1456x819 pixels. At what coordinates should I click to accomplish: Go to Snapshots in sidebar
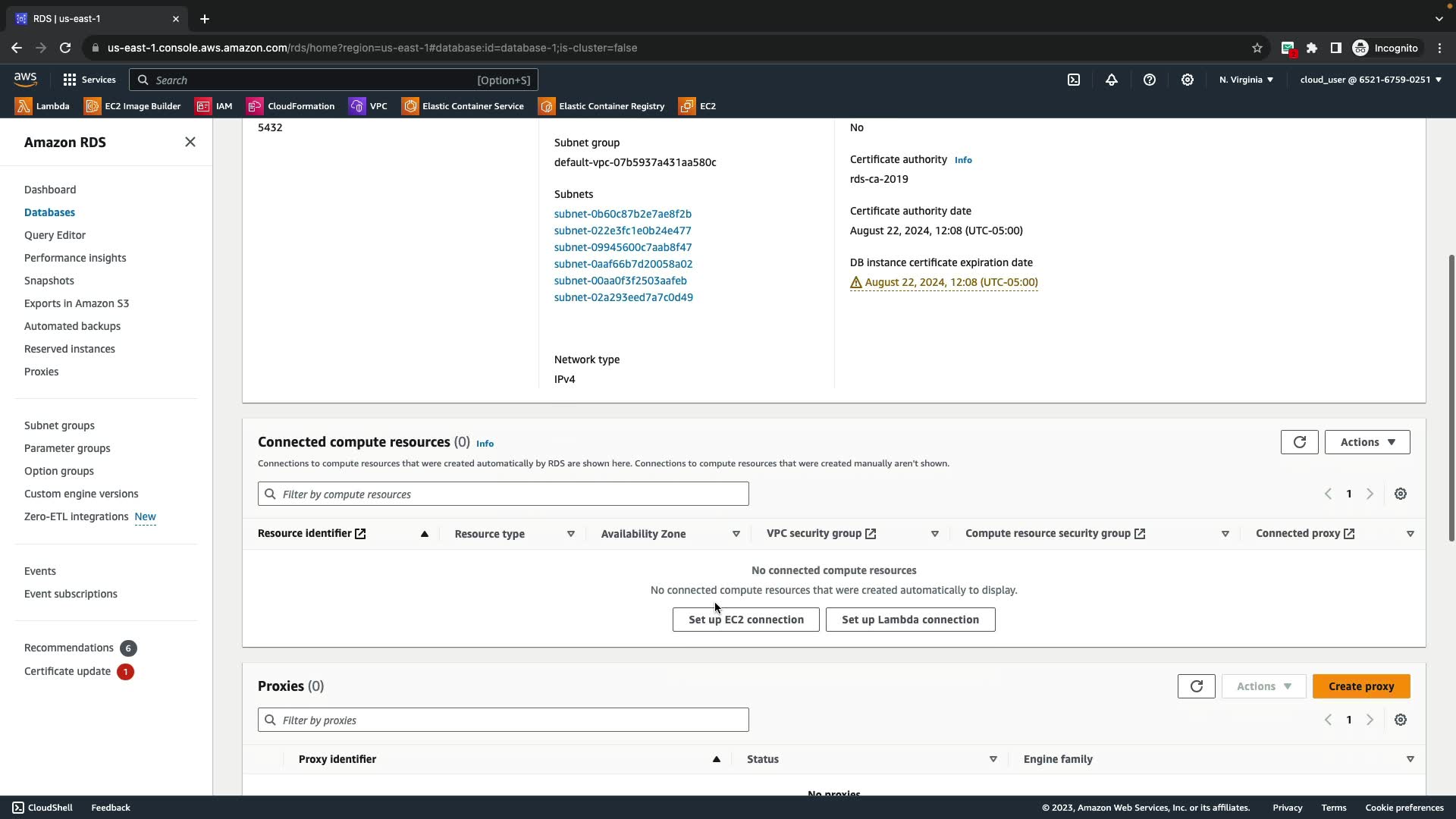[49, 281]
